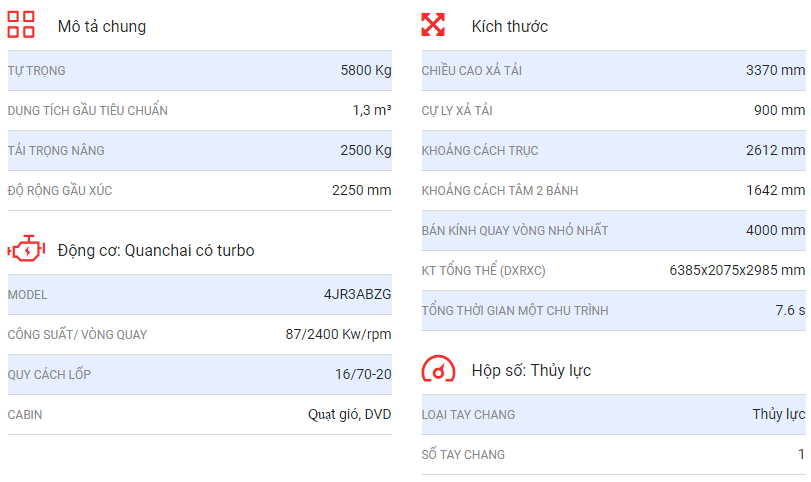Select the tire spec 16/70-20
Viewport: 811px width, 482px height.
tap(363, 374)
